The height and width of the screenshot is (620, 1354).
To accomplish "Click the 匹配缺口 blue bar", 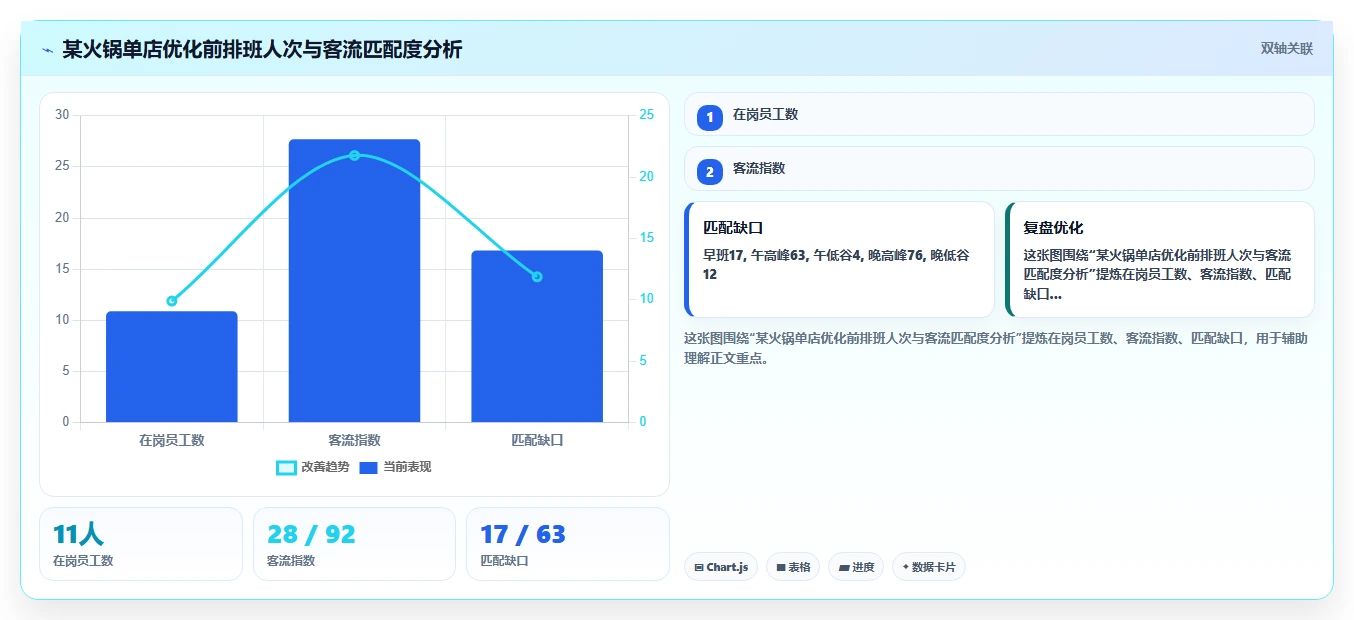I will (537, 336).
